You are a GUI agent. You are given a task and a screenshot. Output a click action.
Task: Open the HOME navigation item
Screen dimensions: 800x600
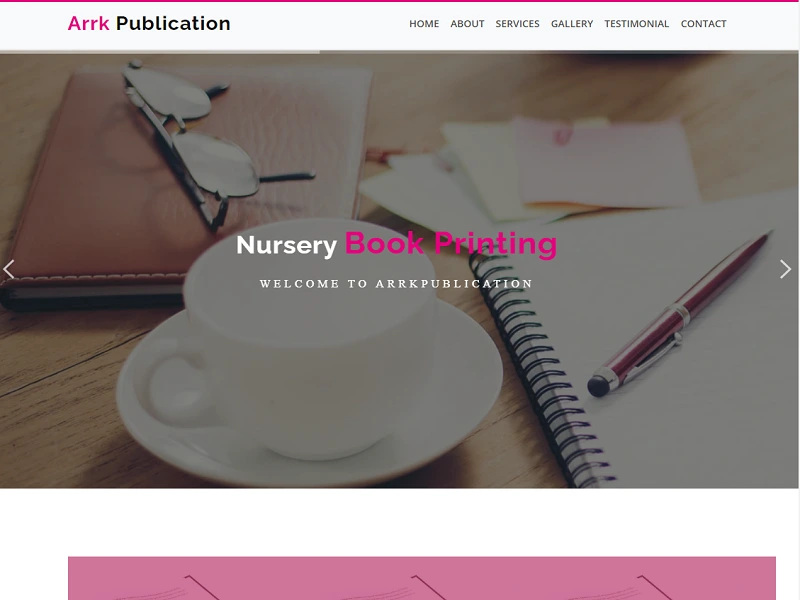[x=424, y=23]
